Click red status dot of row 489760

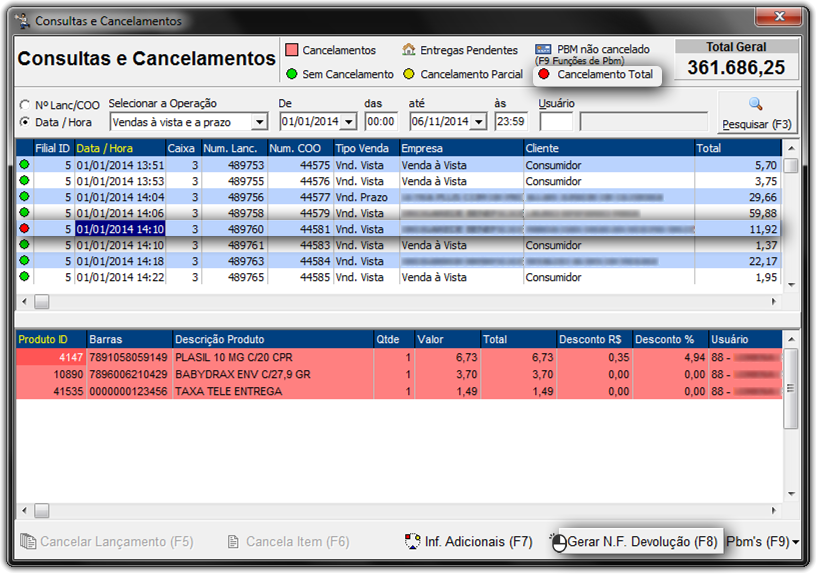click(24, 228)
